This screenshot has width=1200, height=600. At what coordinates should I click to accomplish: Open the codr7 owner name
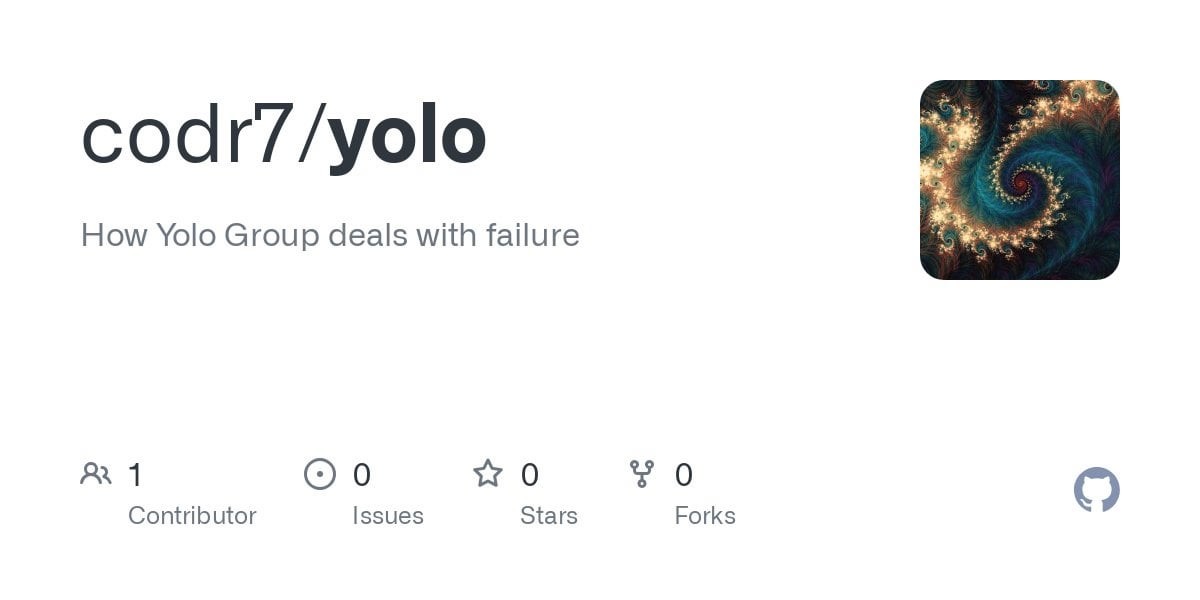pos(186,136)
